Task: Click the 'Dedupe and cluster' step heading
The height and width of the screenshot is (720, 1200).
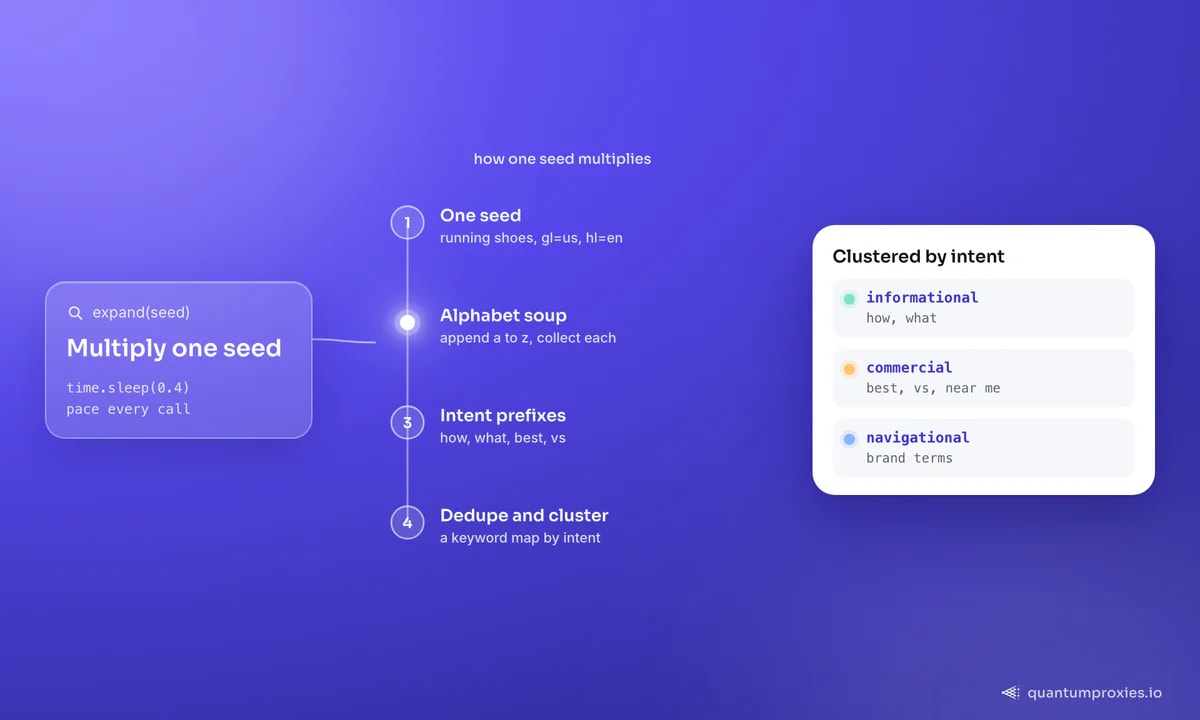Action: [524, 515]
